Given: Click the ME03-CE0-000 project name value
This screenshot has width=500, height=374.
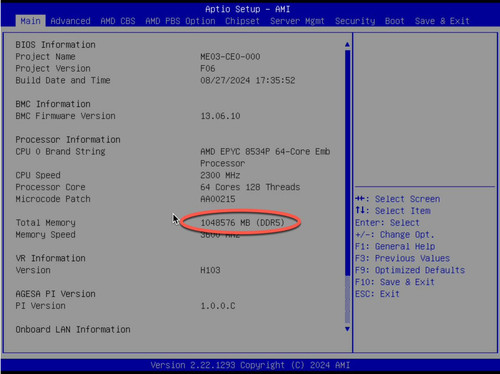Looking at the screenshot, I should [x=230, y=57].
